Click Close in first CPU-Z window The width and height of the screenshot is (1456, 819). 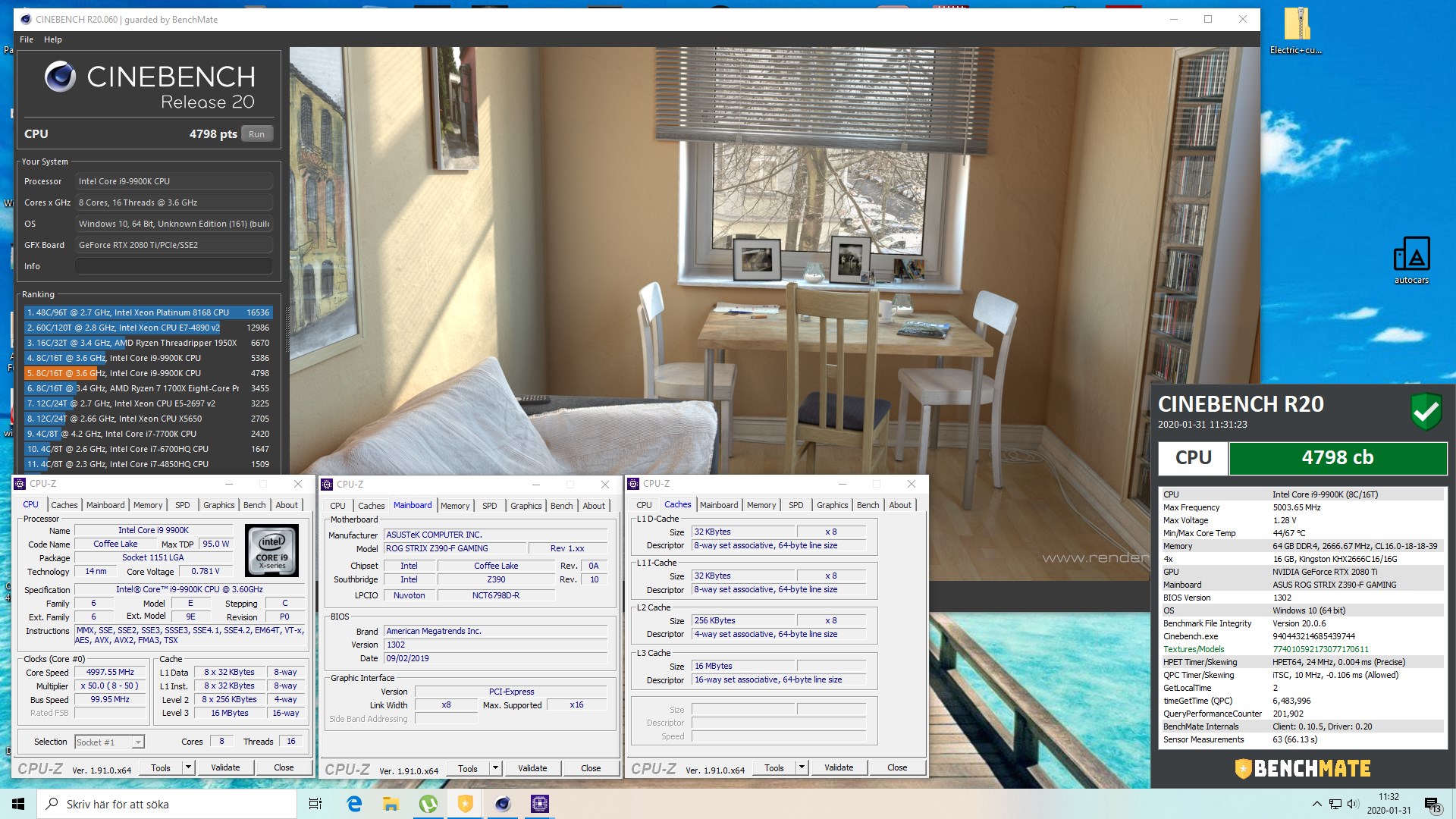point(284,767)
